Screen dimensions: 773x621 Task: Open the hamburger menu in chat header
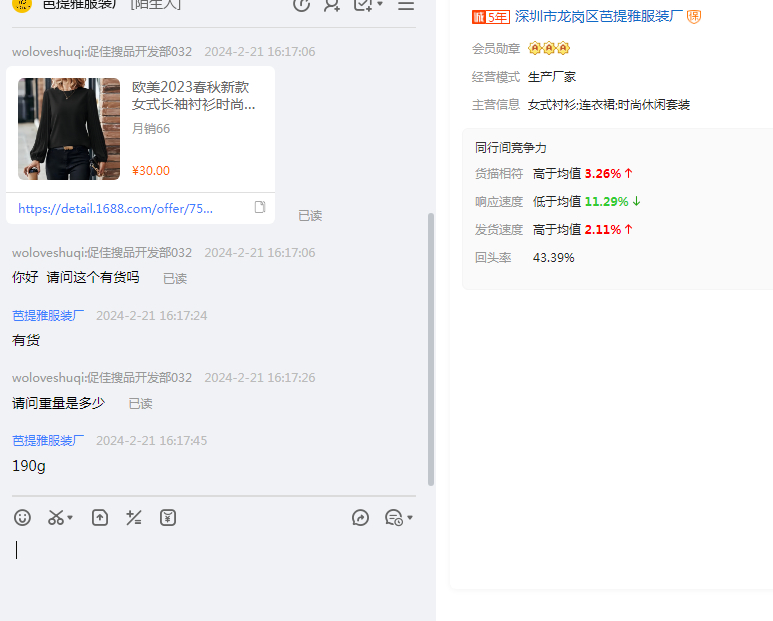pos(406,5)
